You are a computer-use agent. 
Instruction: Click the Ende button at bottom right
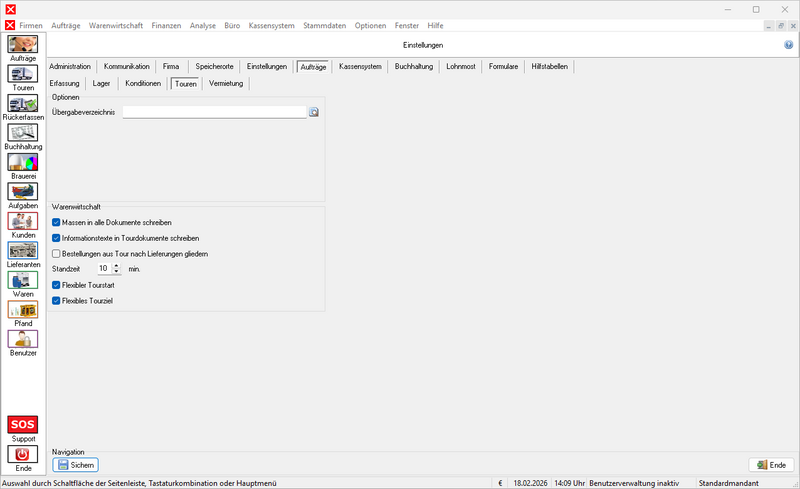tap(771, 465)
